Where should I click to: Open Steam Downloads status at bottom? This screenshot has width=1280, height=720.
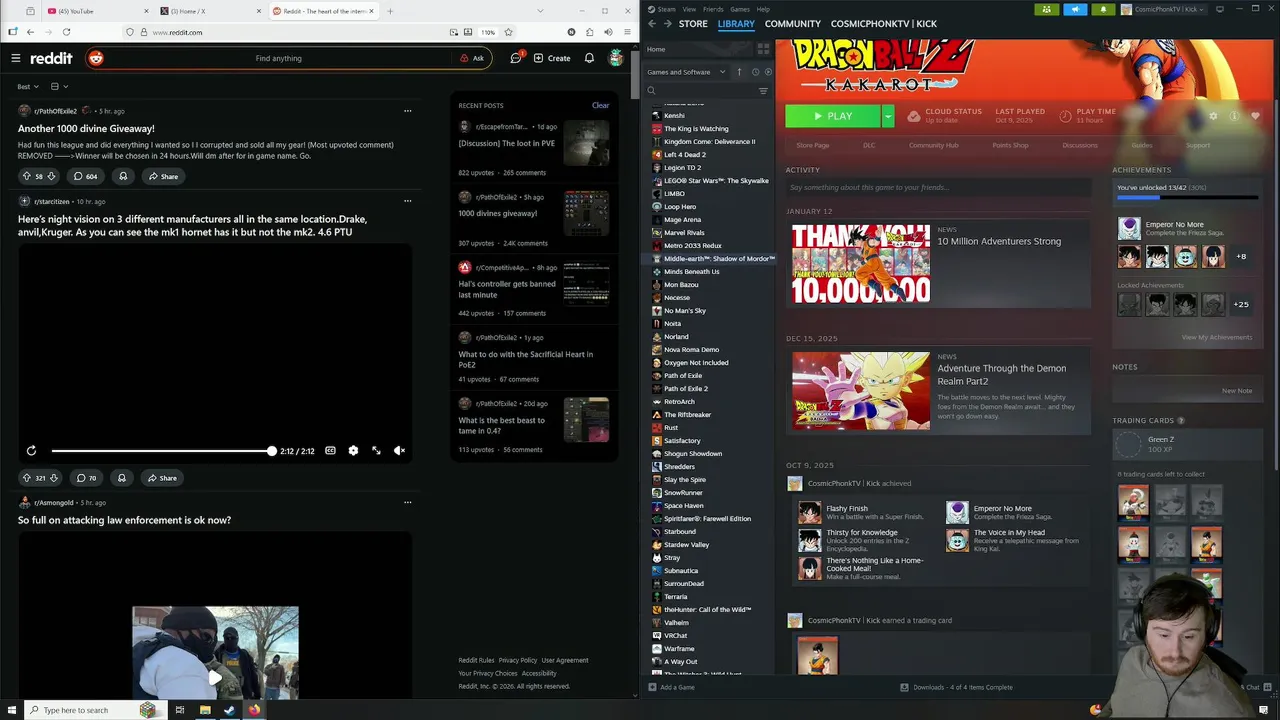pyautogui.click(x=956, y=687)
